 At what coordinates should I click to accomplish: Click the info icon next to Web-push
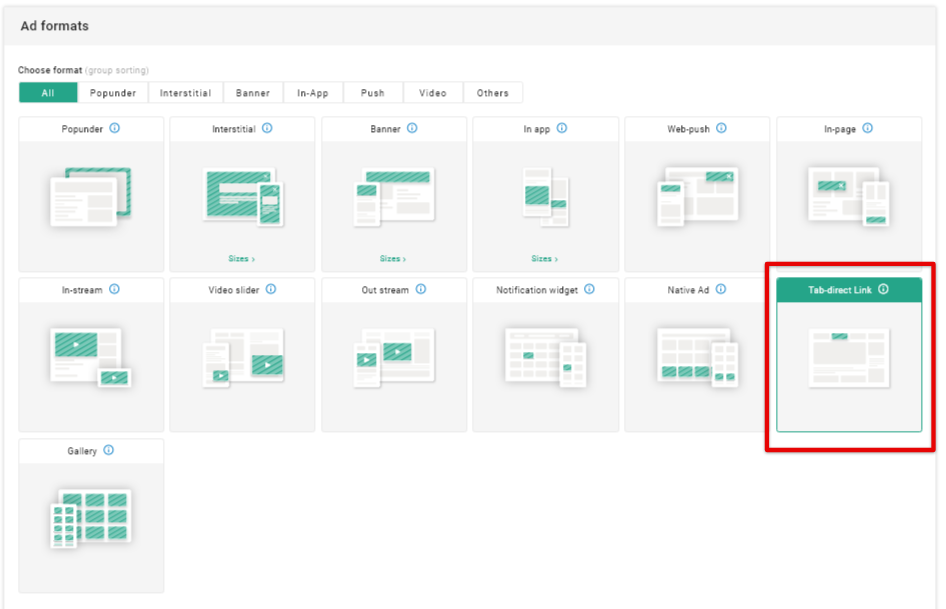721,128
